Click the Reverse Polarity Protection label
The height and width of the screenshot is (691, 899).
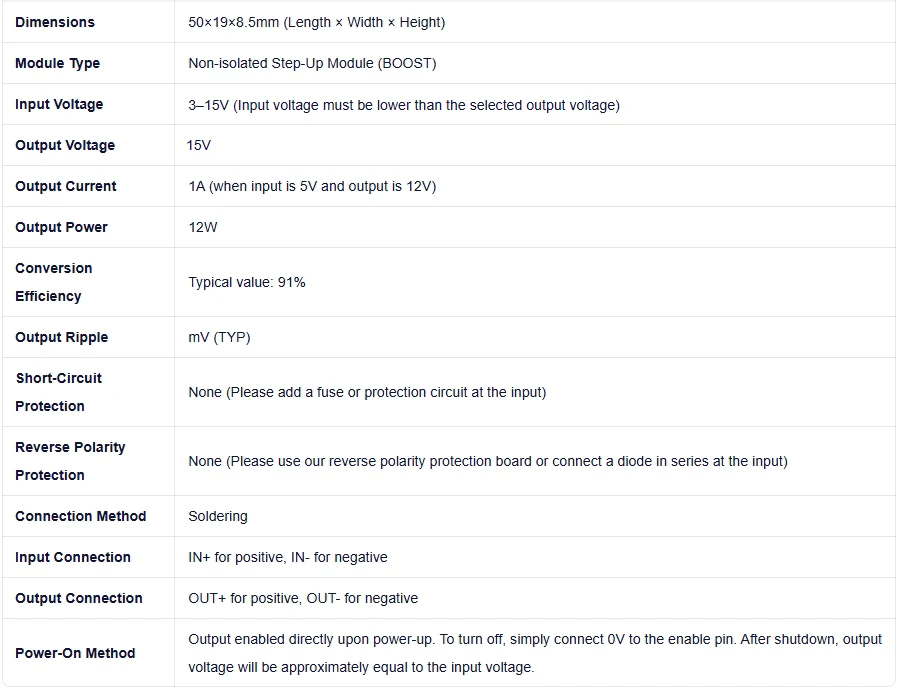[x=70, y=461]
